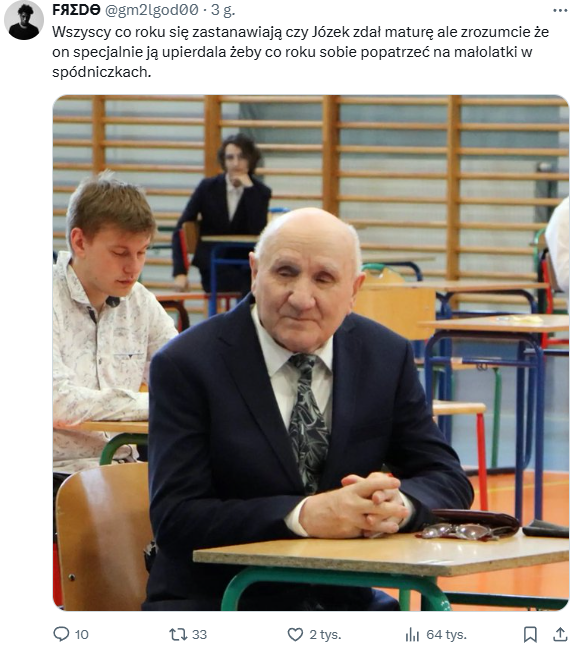Click the author's round profile avatar

(x=24, y=20)
